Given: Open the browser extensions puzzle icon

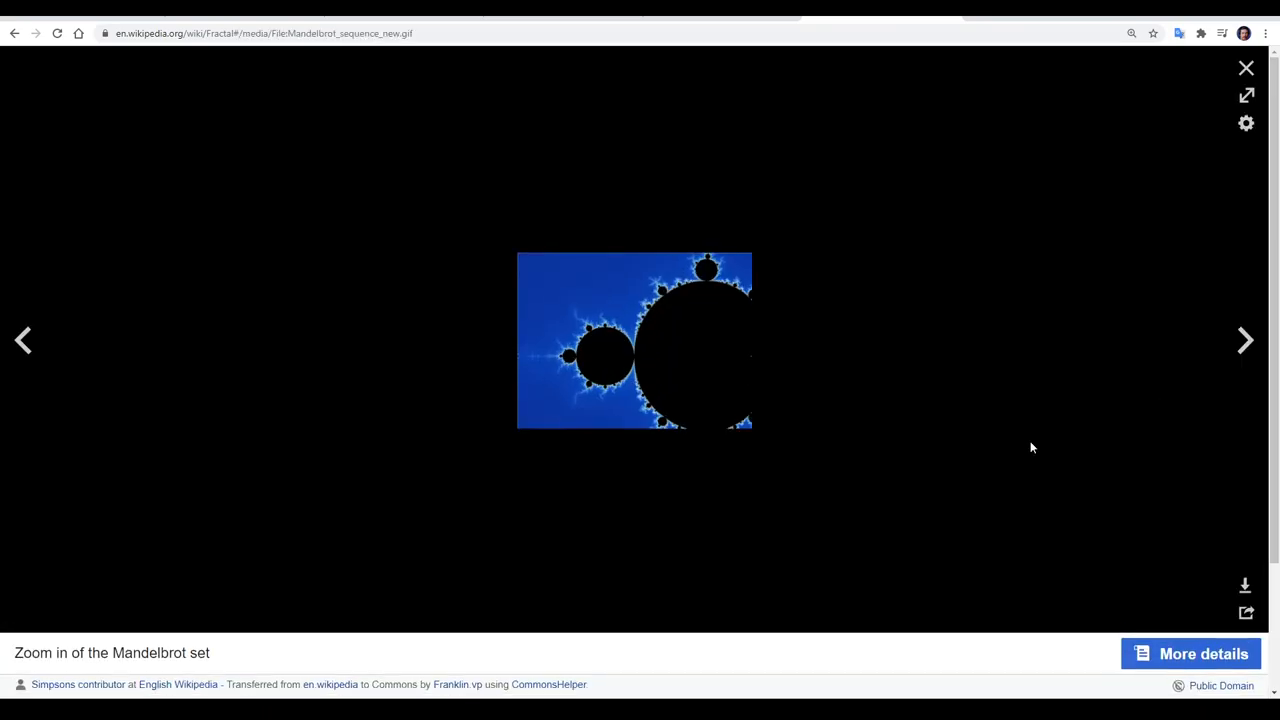Looking at the screenshot, I should point(1201,33).
